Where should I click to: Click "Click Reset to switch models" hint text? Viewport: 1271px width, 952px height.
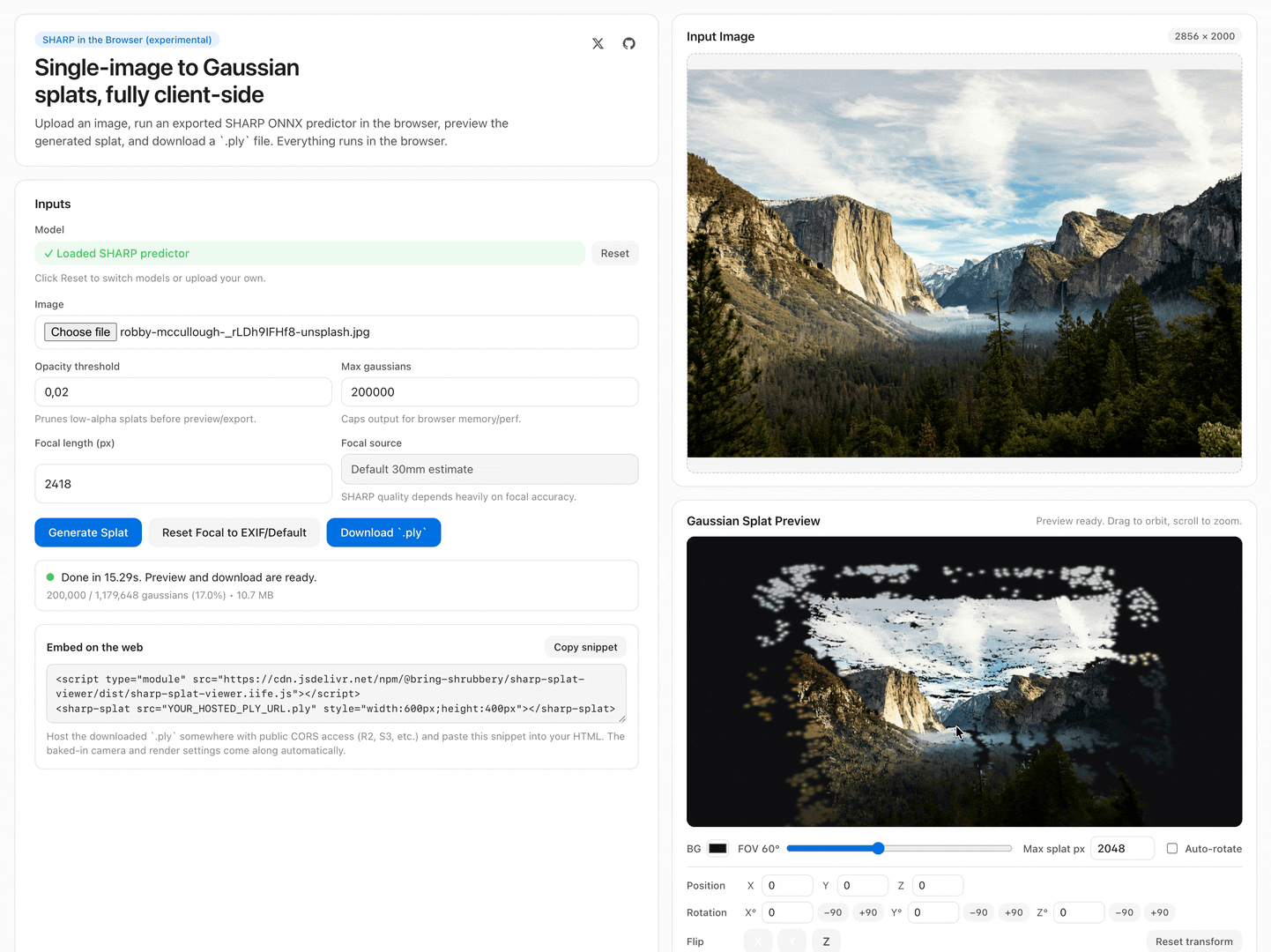pyautogui.click(x=150, y=279)
